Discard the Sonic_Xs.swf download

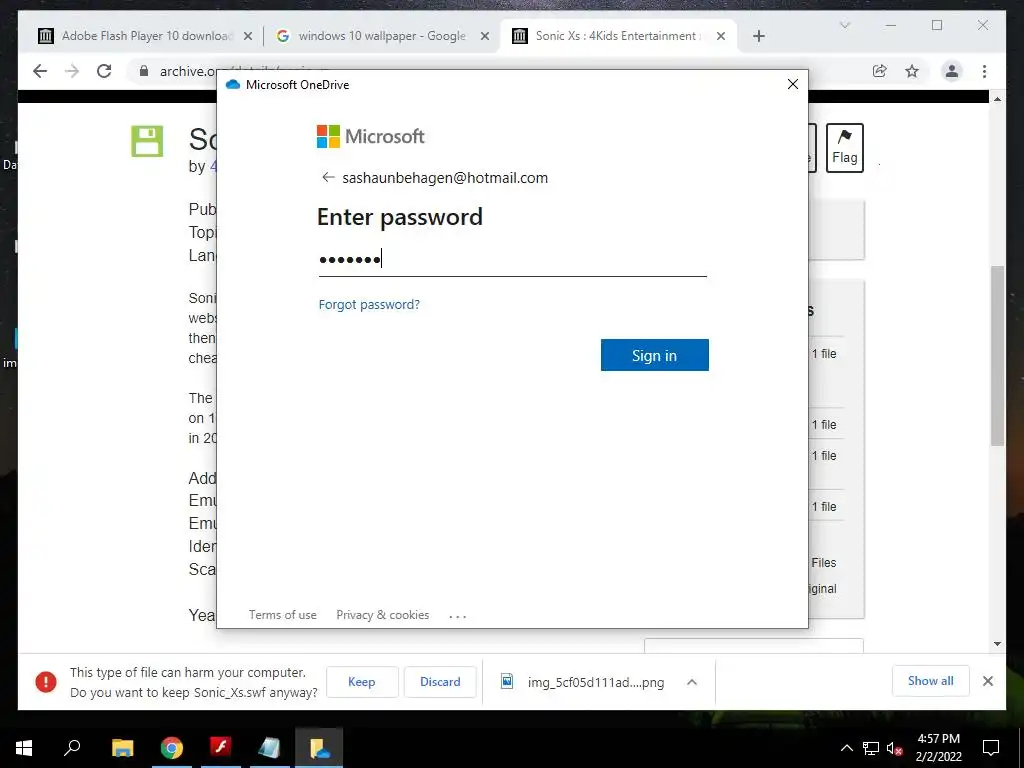(440, 682)
